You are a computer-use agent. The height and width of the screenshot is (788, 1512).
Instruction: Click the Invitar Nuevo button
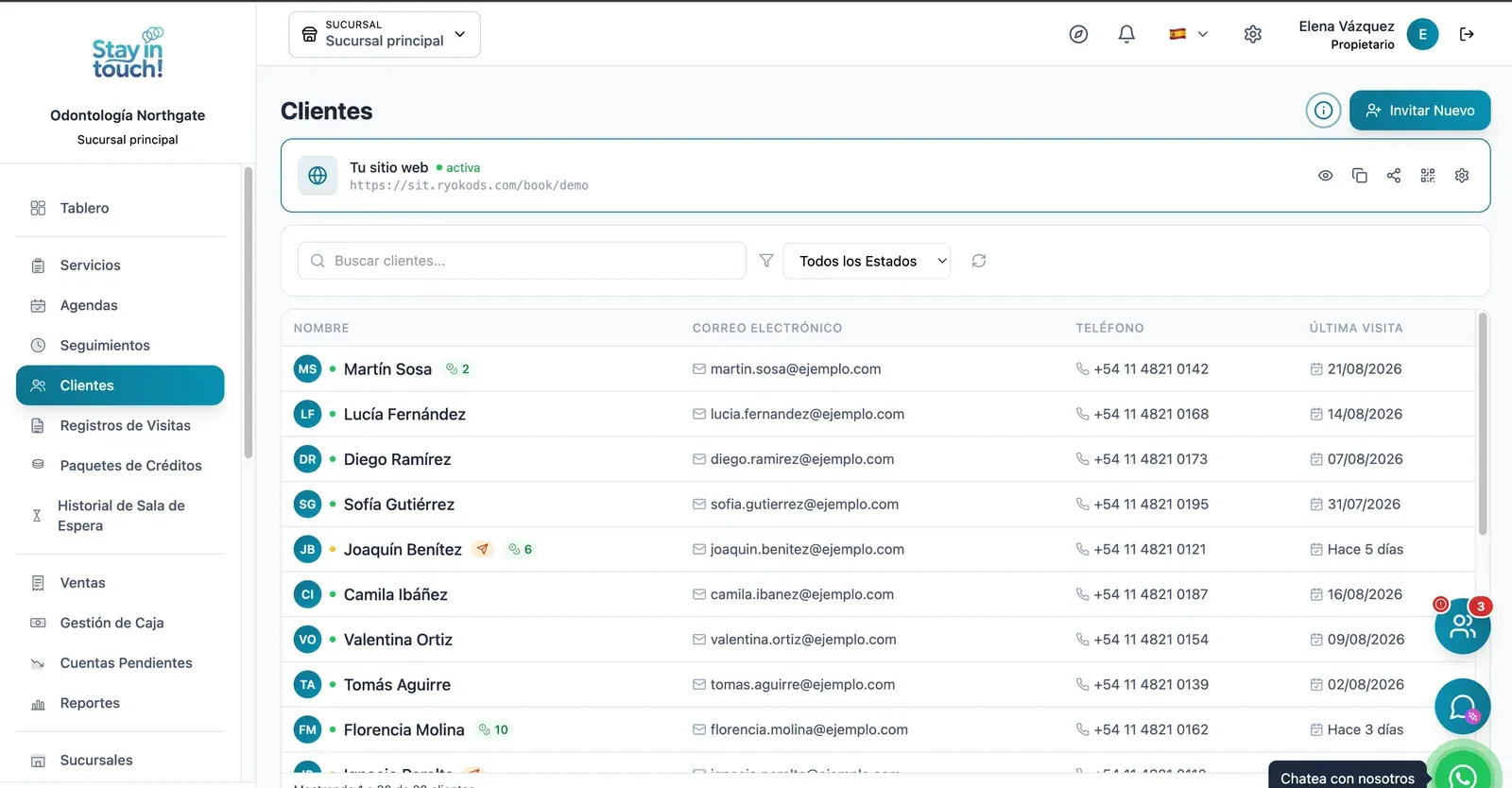[x=1419, y=111]
